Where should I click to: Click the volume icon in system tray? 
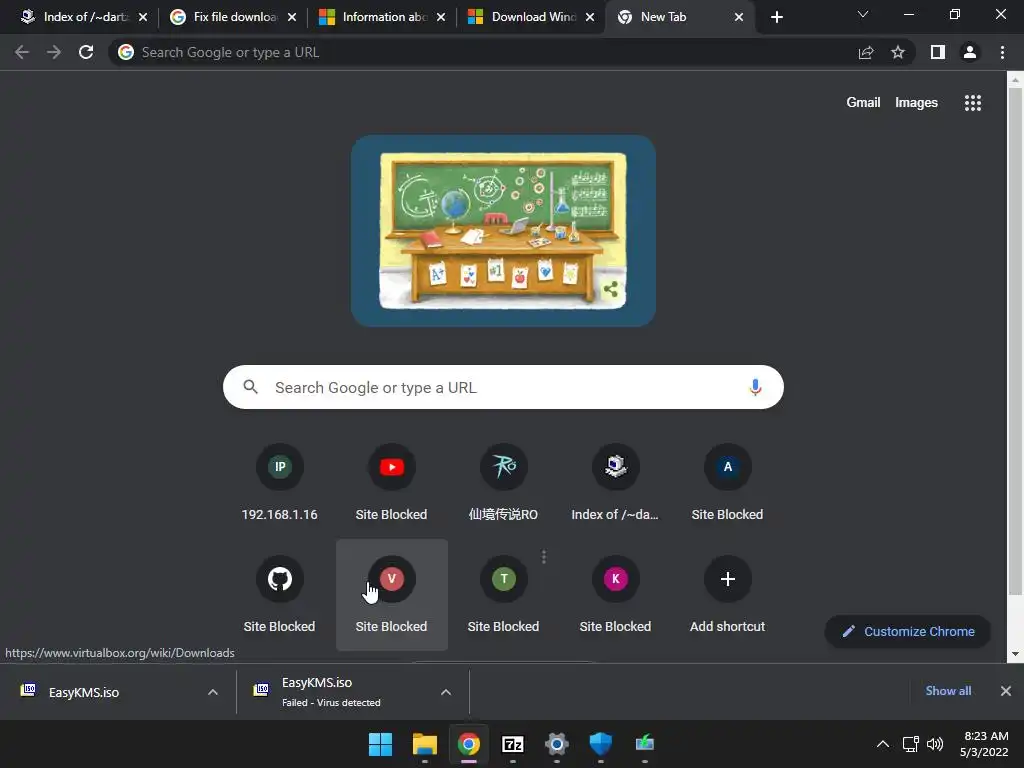(x=935, y=744)
